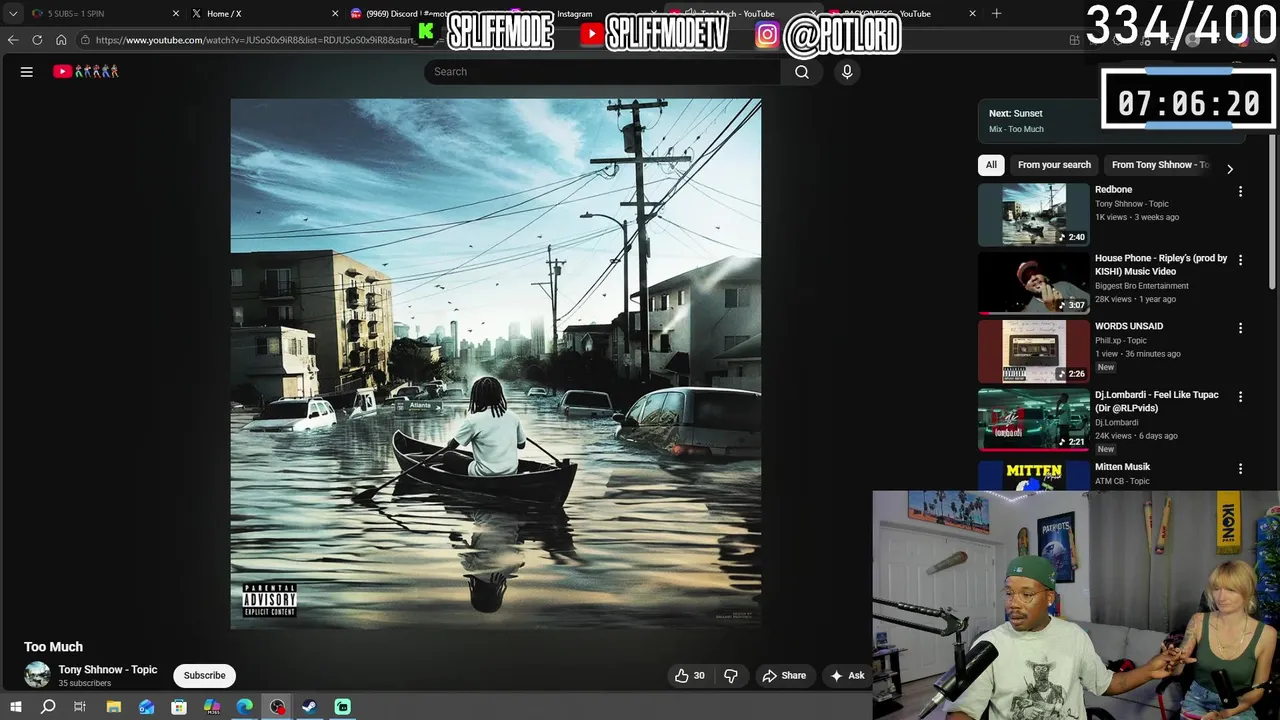Open Microsoft Edge from taskbar
This screenshot has width=1280, height=720.
pyautogui.click(x=245, y=707)
